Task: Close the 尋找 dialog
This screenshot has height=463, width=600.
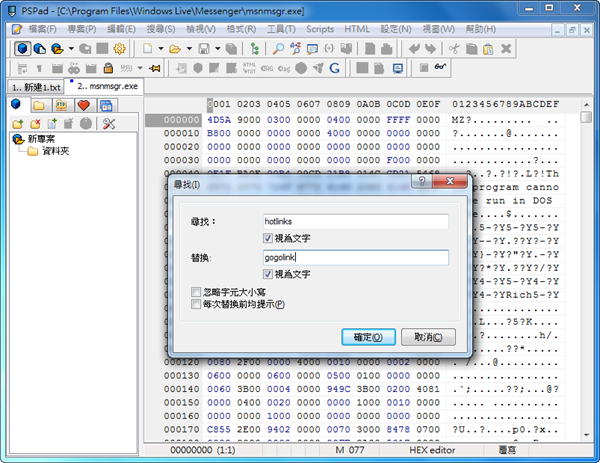Action: pyautogui.click(x=450, y=181)
